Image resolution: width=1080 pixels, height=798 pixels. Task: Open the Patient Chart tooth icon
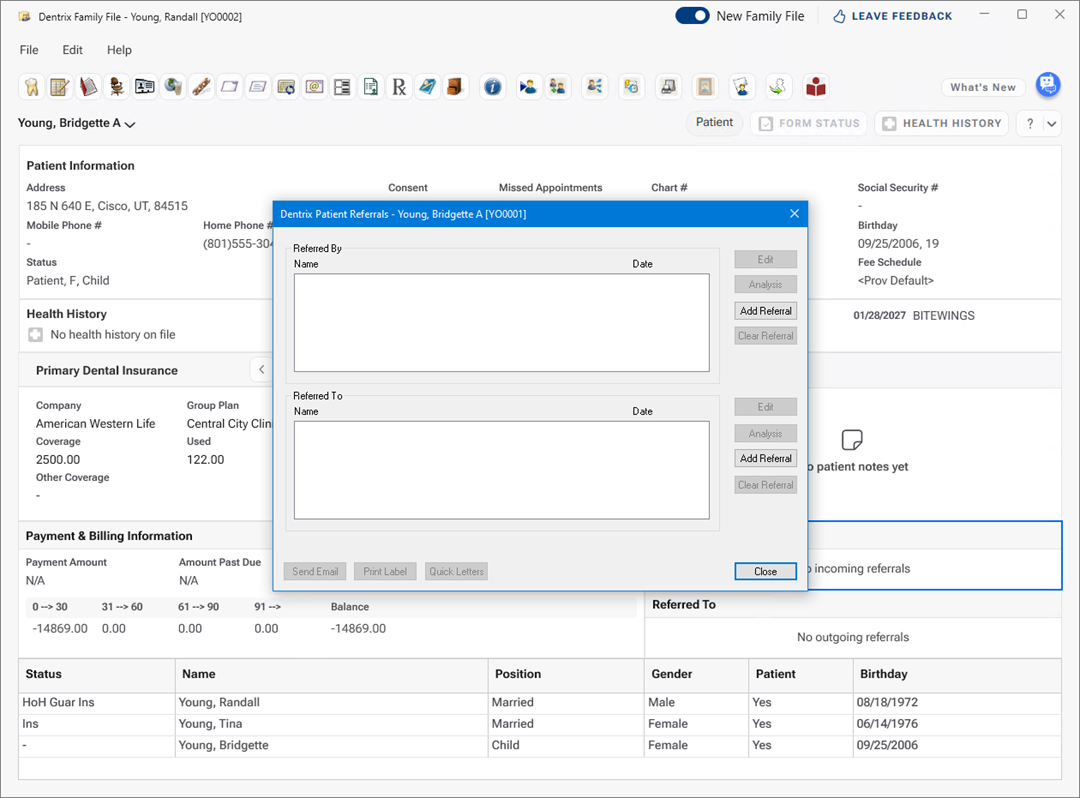(x=32, y=87)
